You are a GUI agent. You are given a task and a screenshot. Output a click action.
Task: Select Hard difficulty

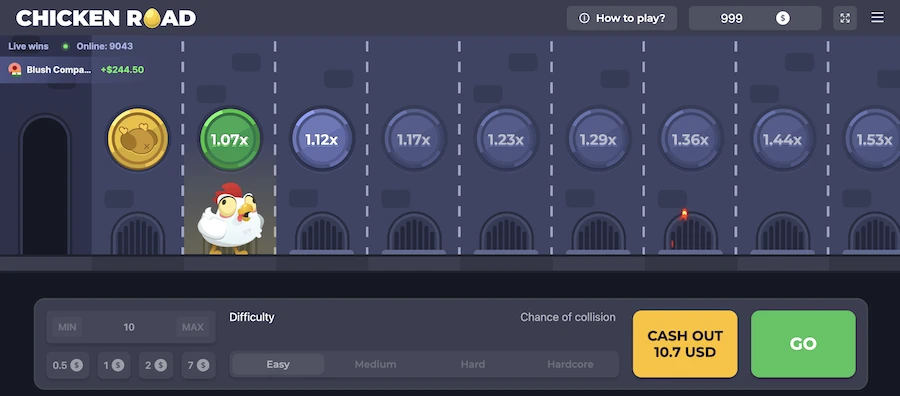[x=473, y=364]
